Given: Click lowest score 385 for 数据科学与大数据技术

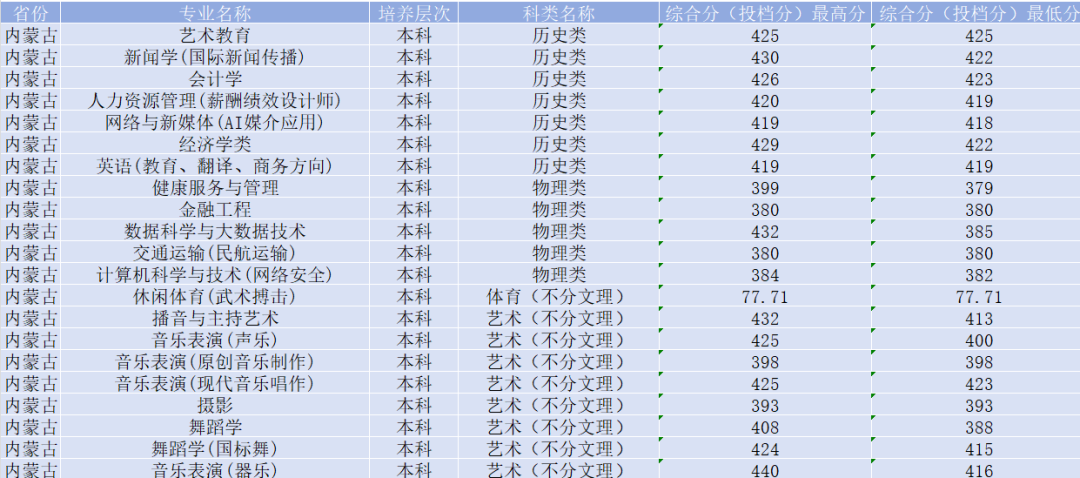Looking at the screenshot, I should tap(976, 231).
